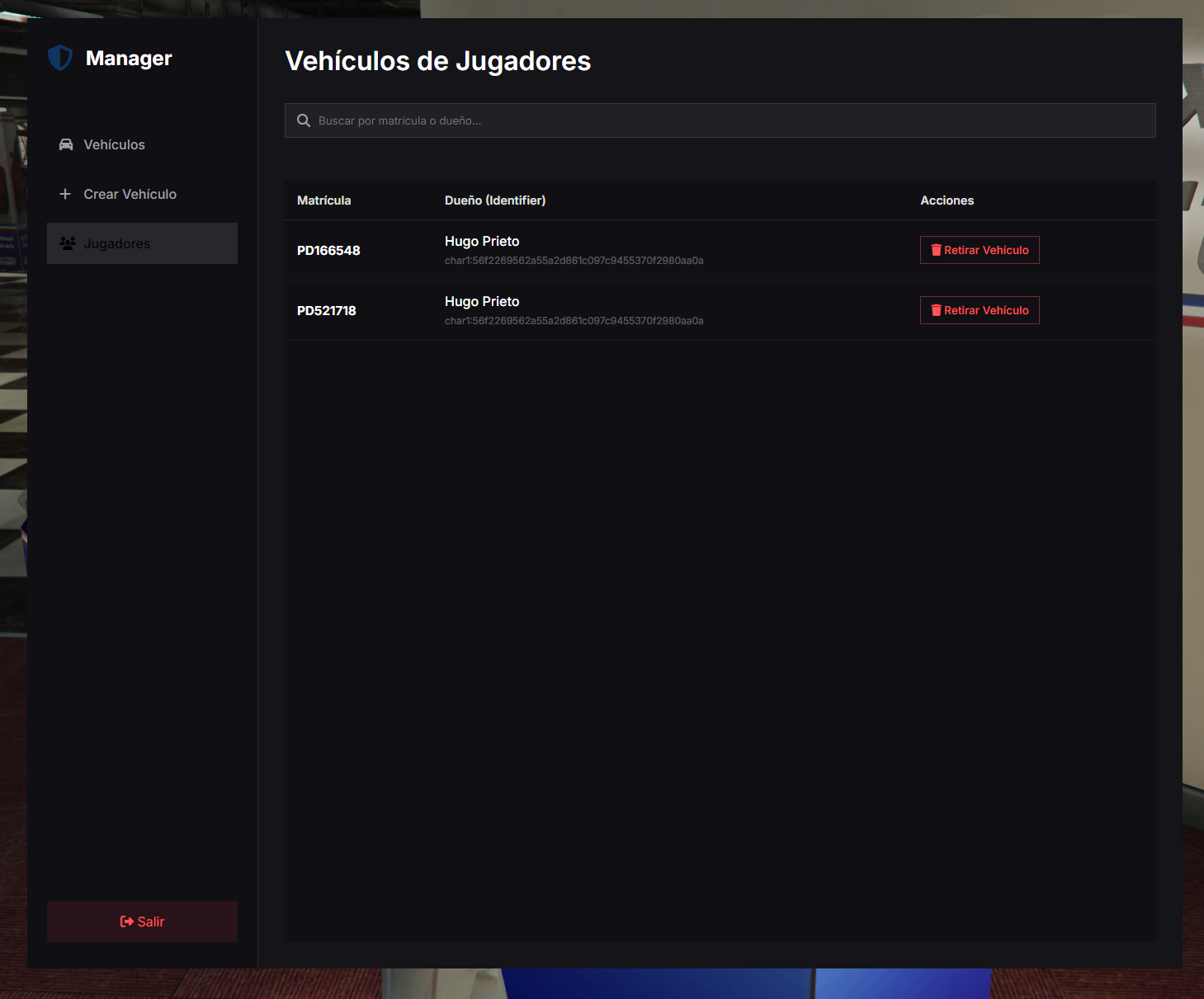This screenshot has height=999, width=1204.
Task: Click the Dueño (Identifier) column header
Action: click(x=495, y=200)
